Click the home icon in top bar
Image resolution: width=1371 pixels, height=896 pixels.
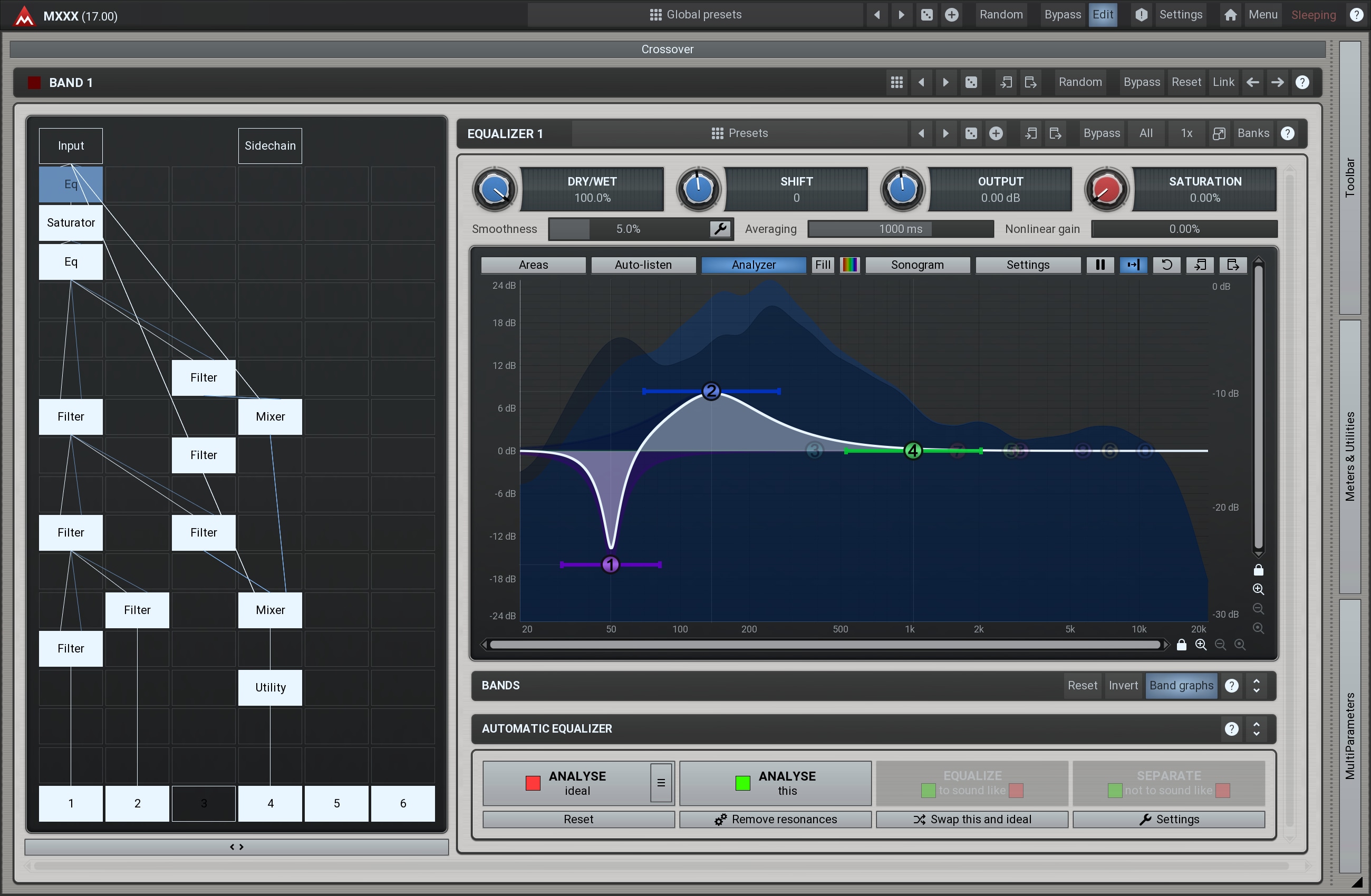coord(1230,15)
